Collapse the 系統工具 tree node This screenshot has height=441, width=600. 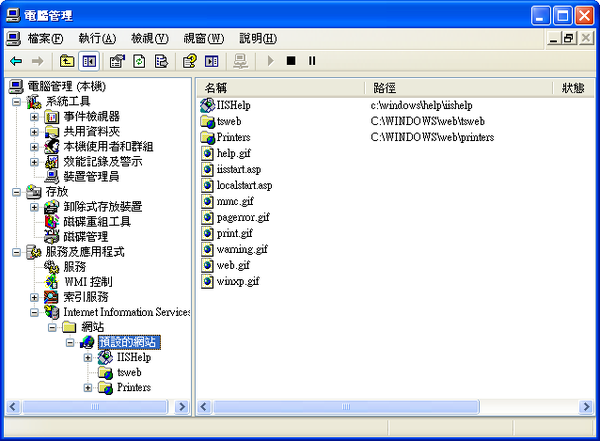pos(16,102)
